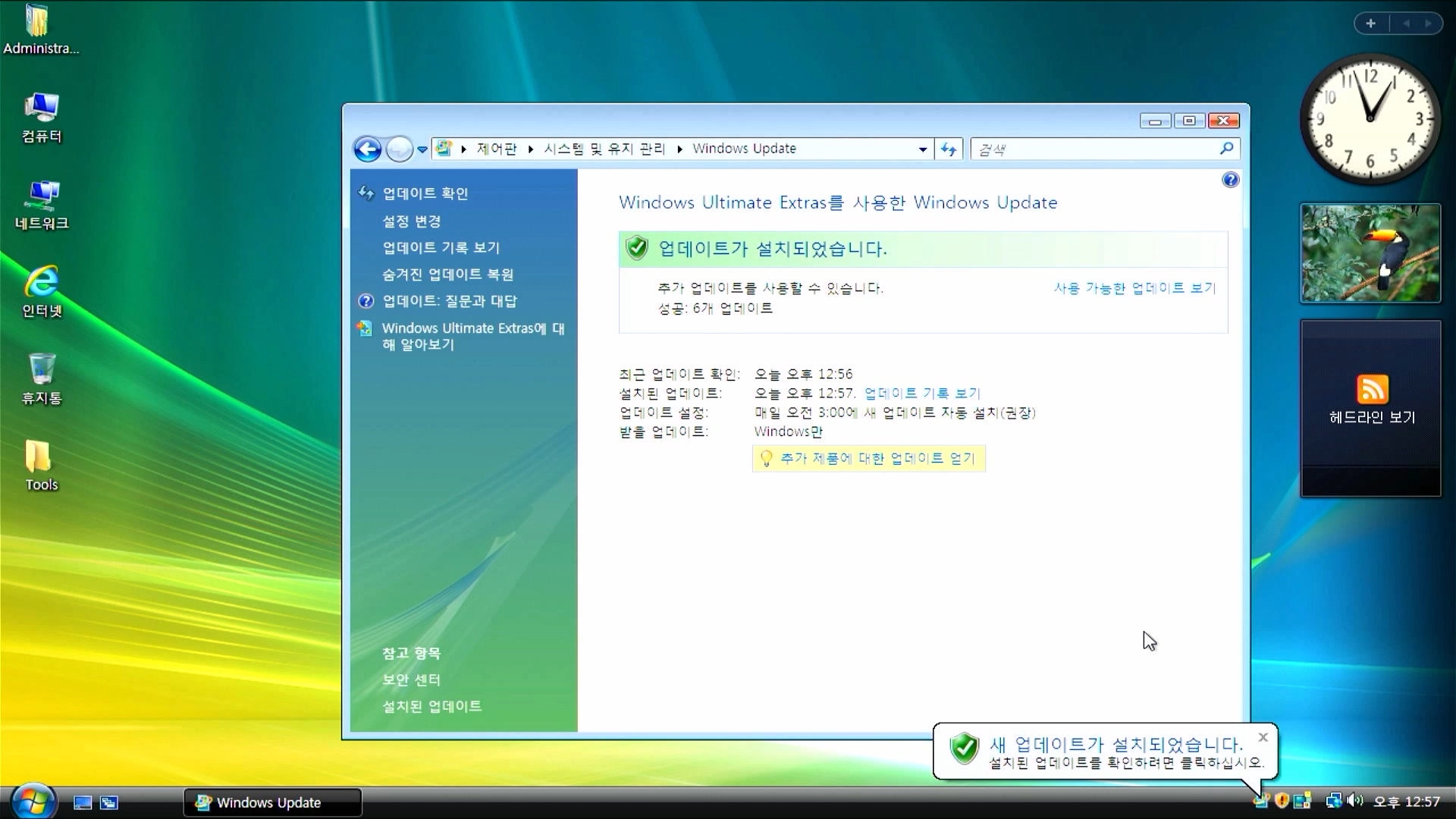
Task: Select 업데이트 확인 in the sidebar
Action: coord(425,193)
